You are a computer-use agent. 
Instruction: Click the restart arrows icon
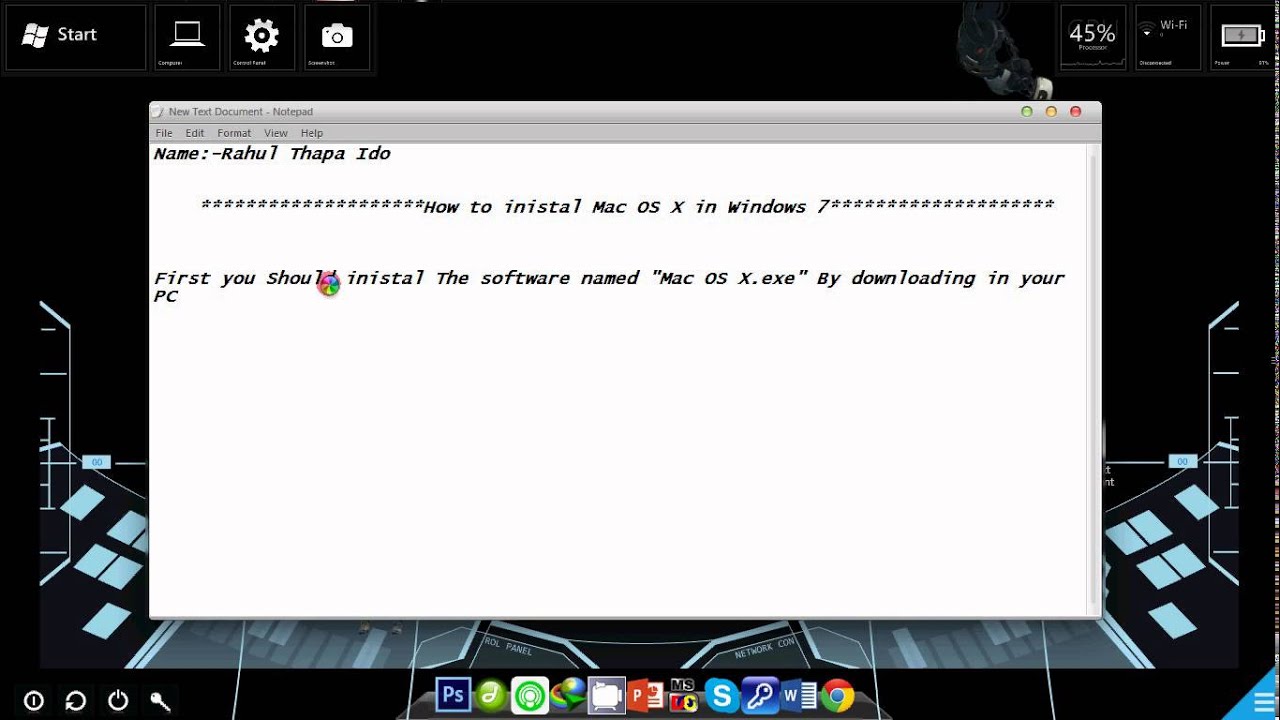76,700
